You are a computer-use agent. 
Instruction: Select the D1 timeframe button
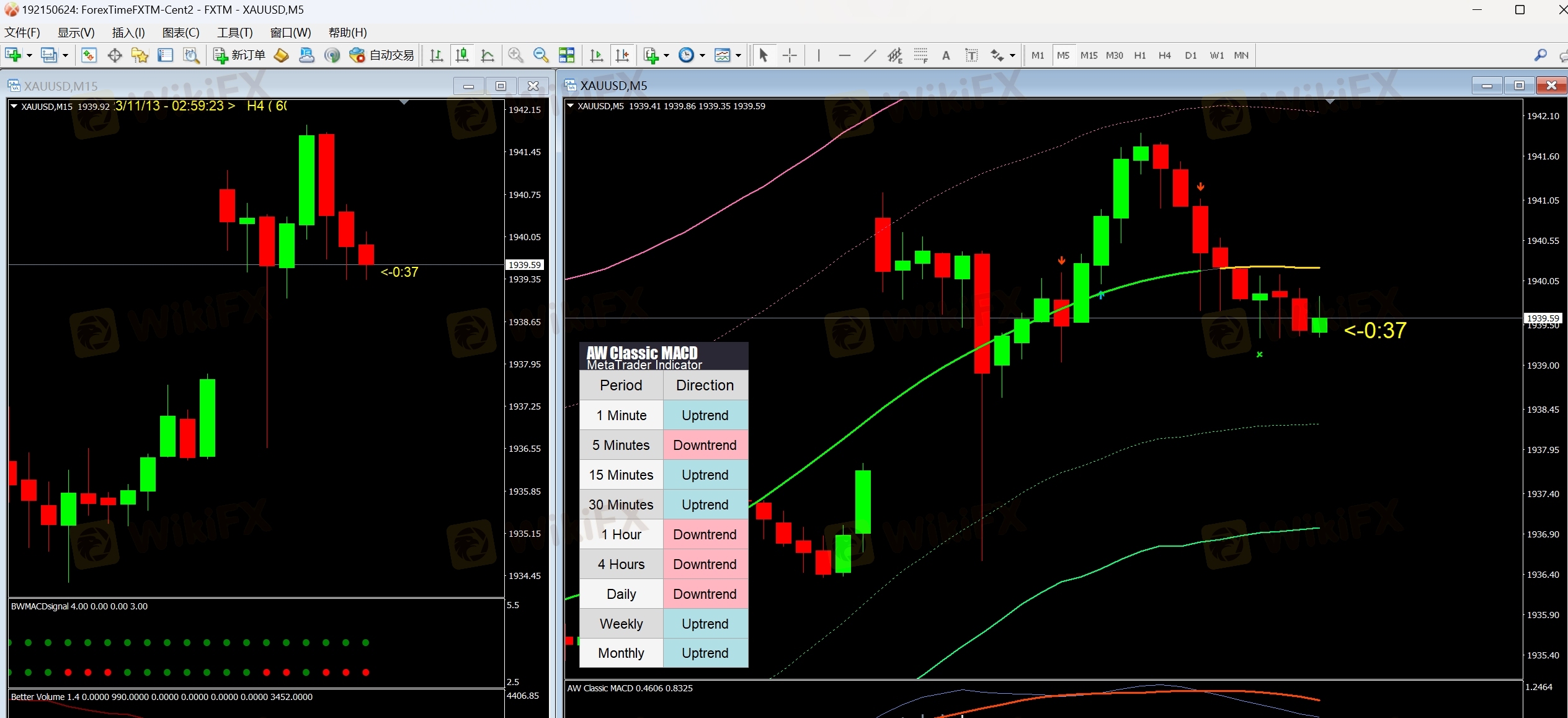[x=1191, y=55]
